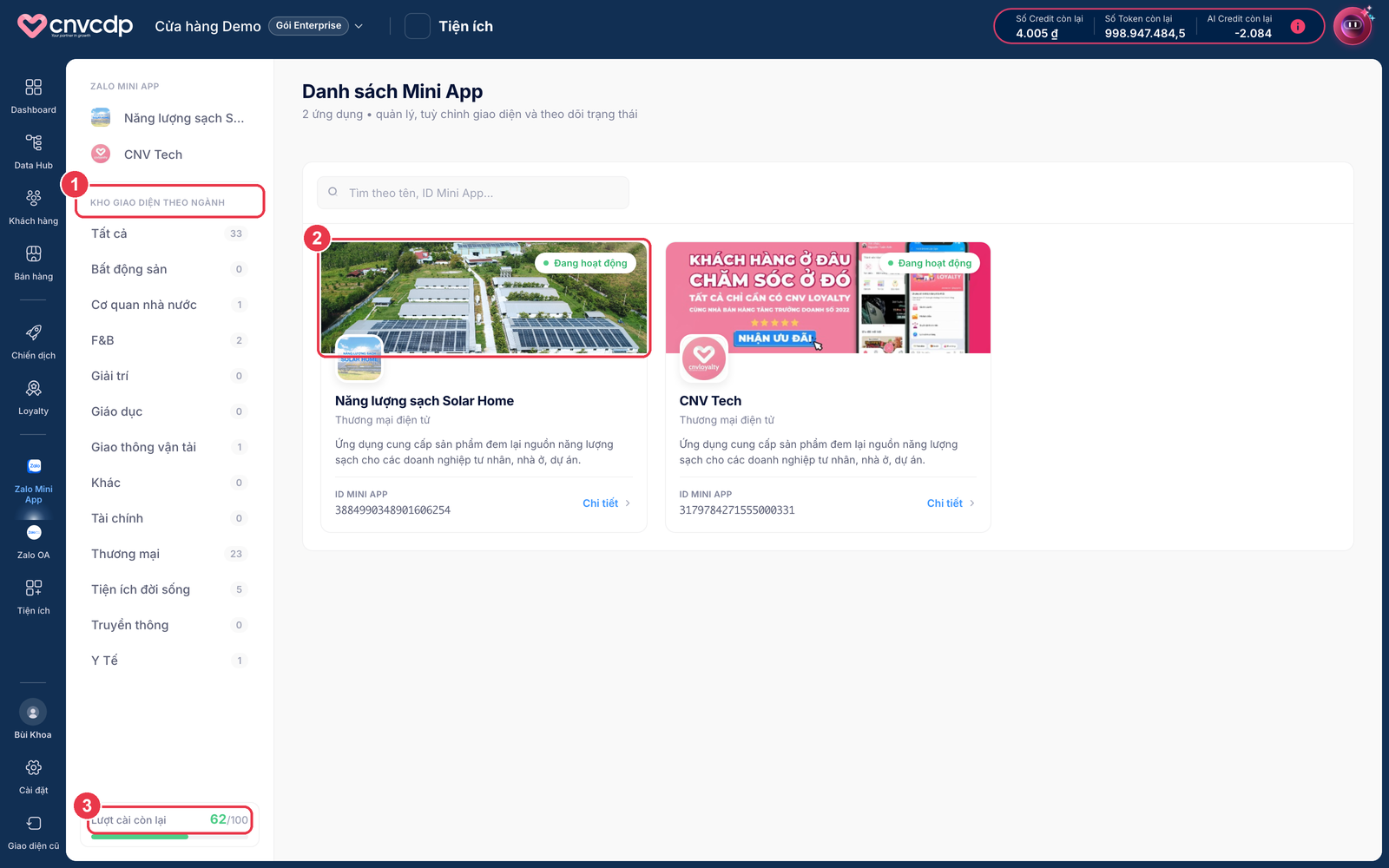Filter by Giáo dục category
The width and height of the screenshot is (1389, 868).
169,411
